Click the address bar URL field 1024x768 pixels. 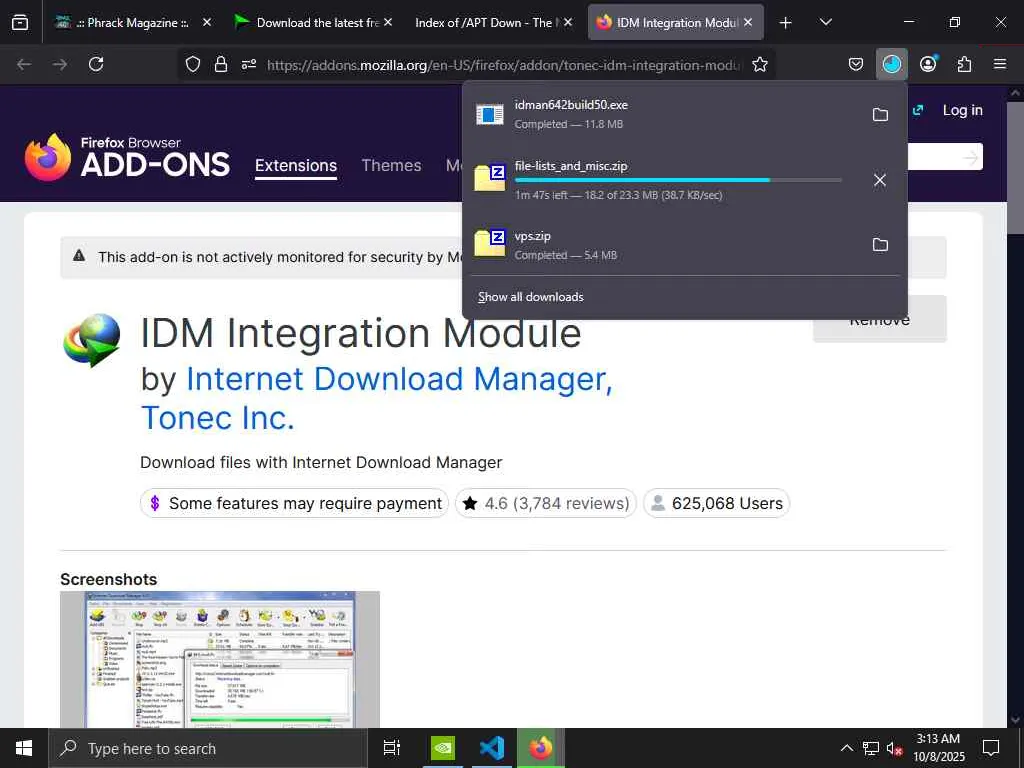tap(504, 65)
